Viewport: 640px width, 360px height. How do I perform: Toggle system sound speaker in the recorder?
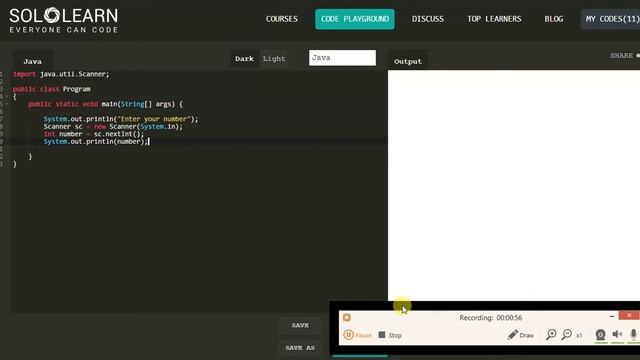pos(617,334)
